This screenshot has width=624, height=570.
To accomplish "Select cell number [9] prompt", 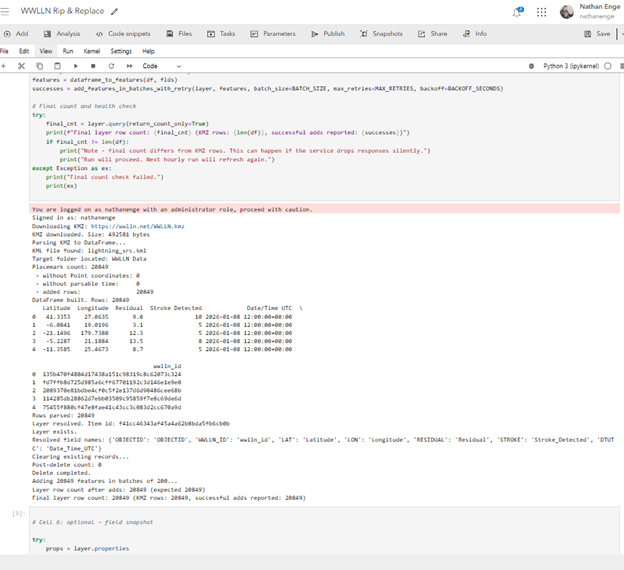I will (19, 513).
